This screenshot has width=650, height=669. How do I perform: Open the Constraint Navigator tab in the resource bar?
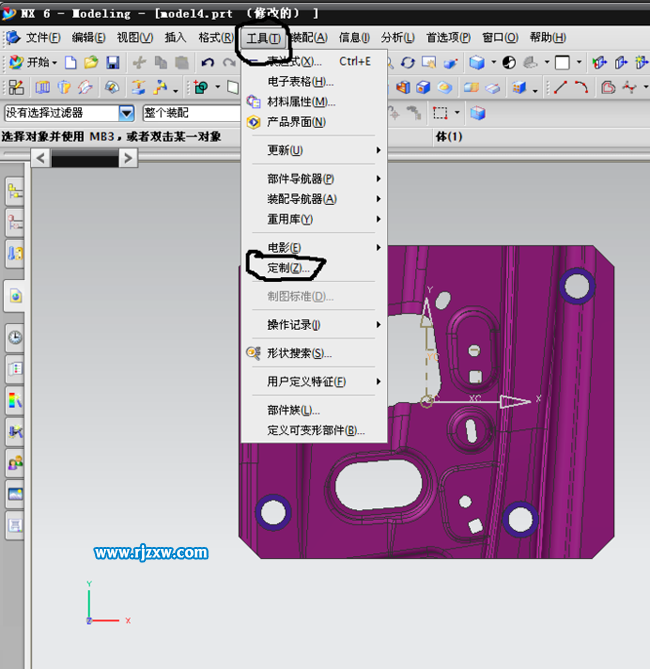pyautogui.click(x=15, y=222)
